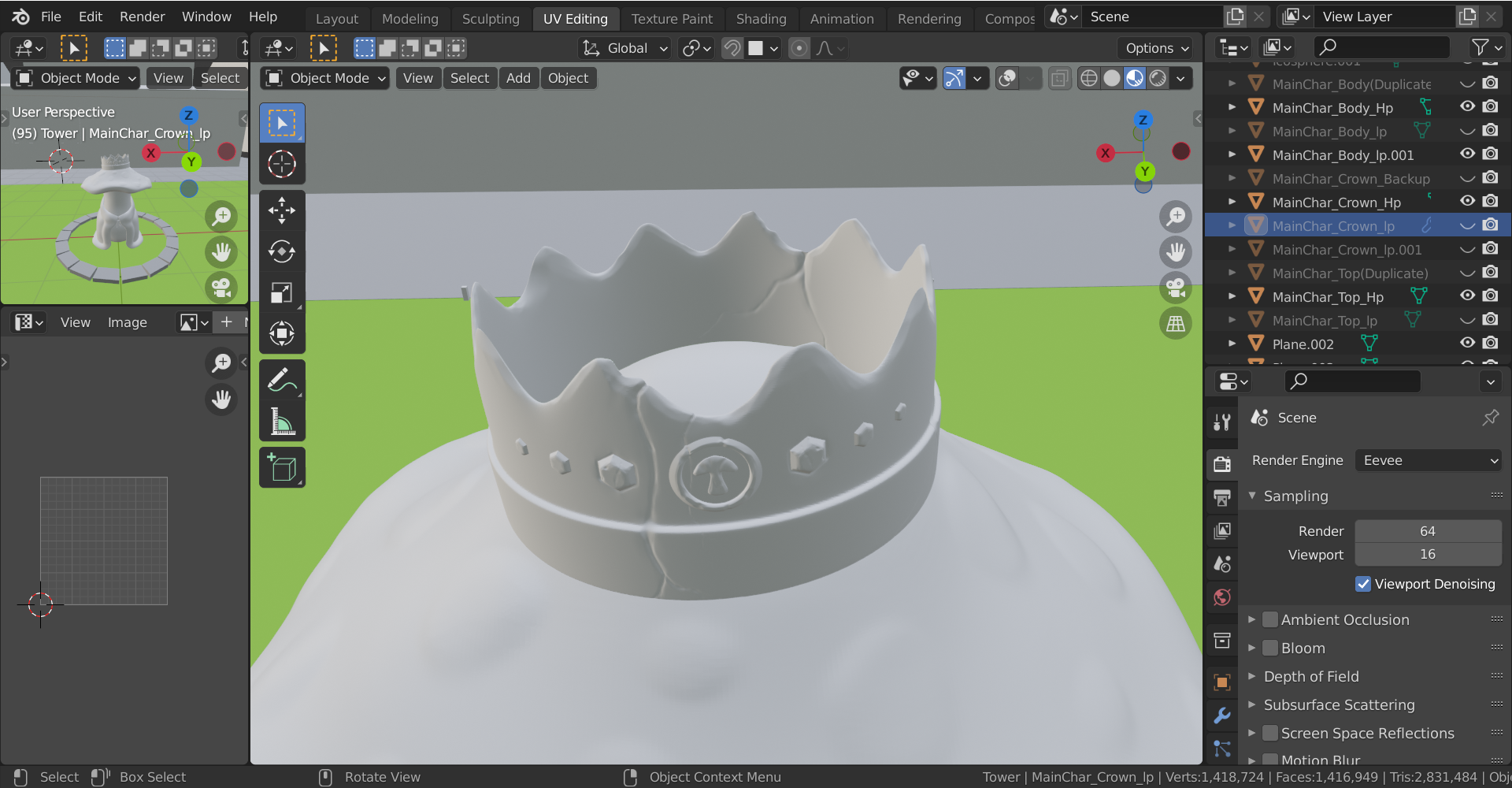Image resolution: width=1512 pixels, height=788 pixels.
Task: Open Global transform orientation dropdown
Action: [x=625, y=48]
